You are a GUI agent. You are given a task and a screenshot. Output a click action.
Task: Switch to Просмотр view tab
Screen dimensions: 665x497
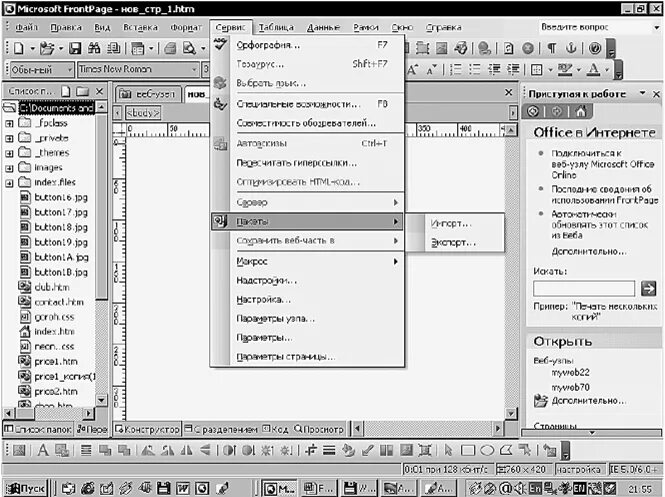click(x=319, y=429)
